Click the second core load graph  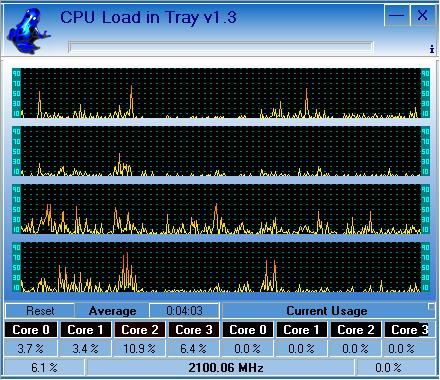(x=221, y=151)
